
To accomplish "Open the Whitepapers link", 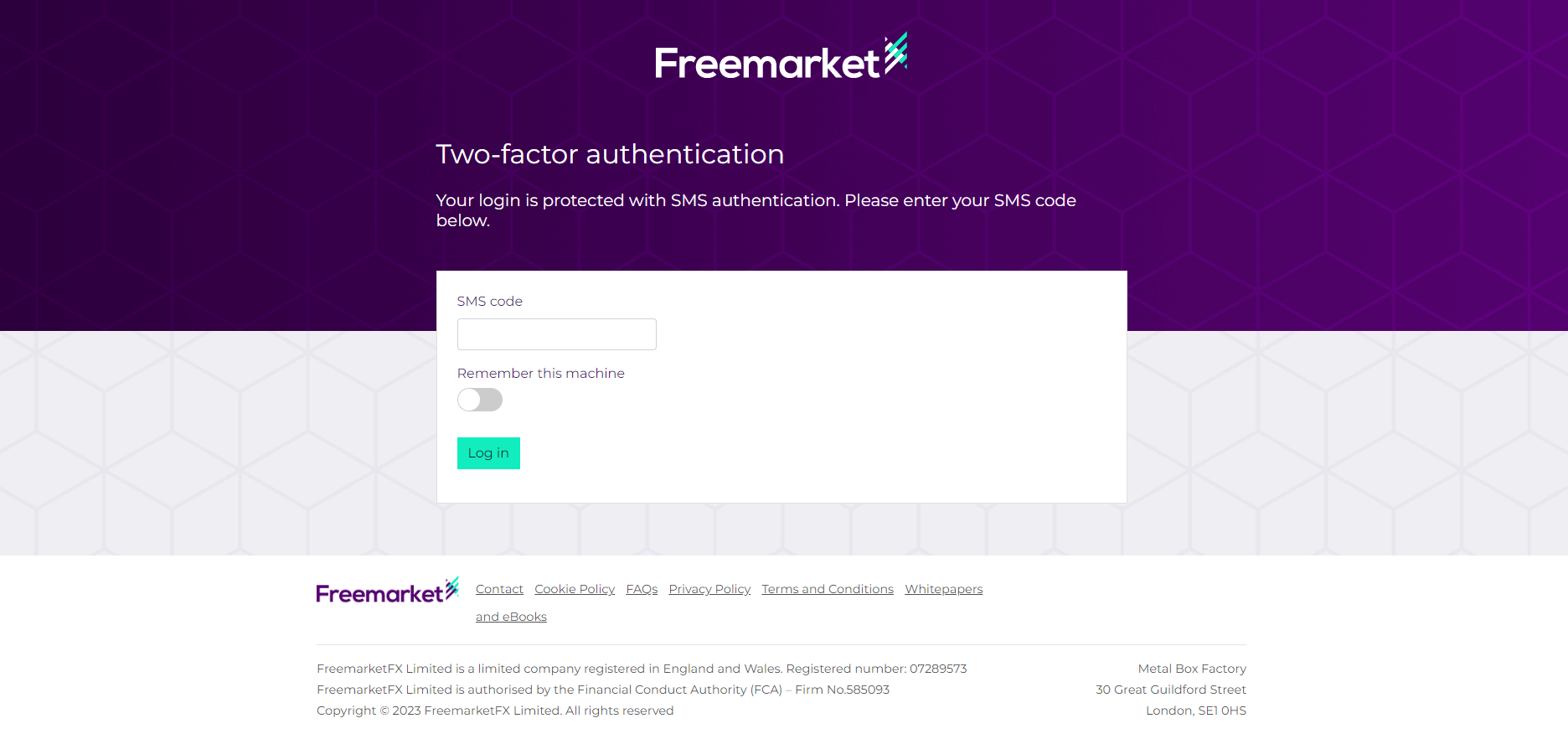I will [944, 589].
